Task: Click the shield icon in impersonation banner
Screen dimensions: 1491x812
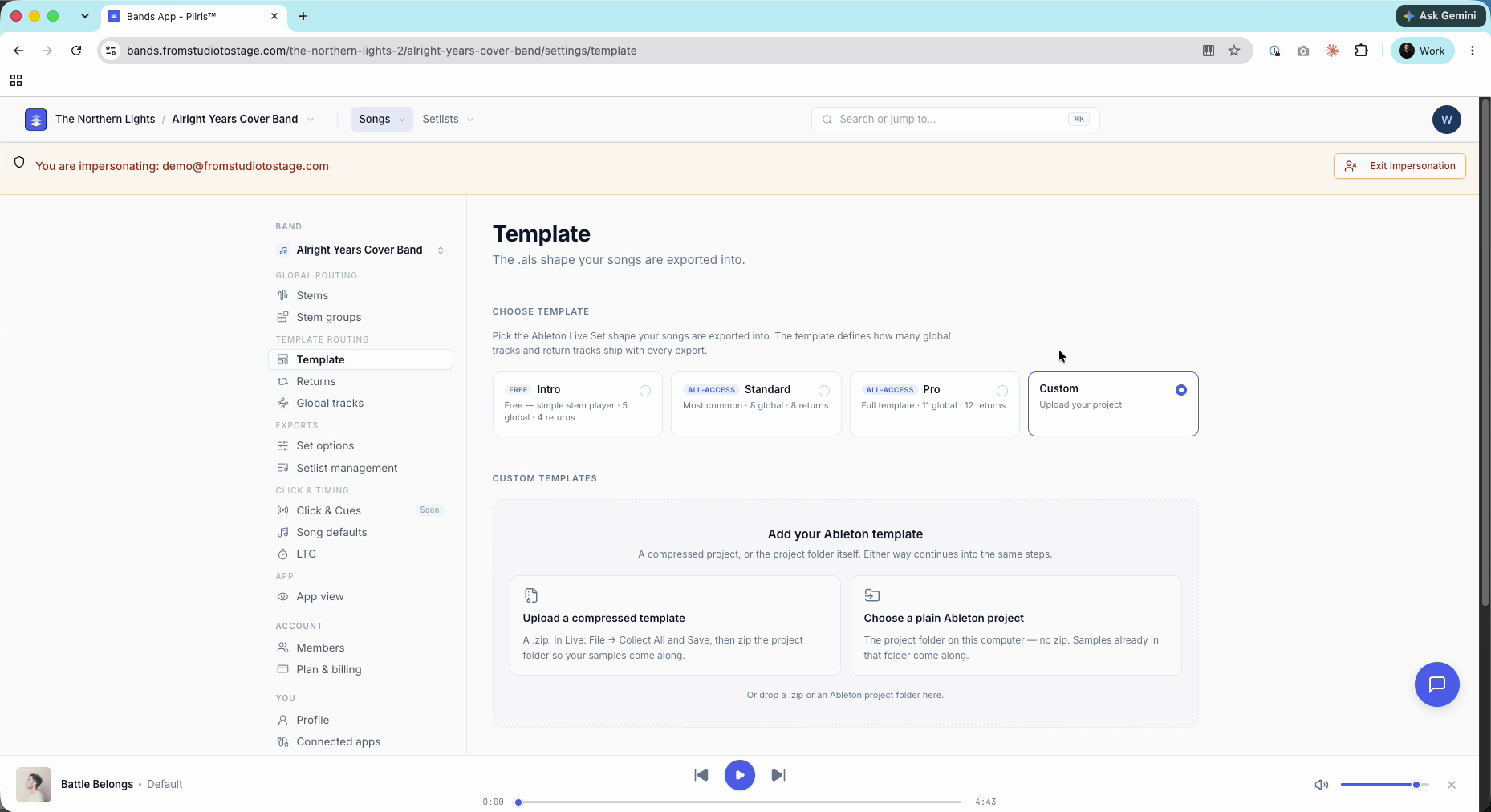Action: pyautogui.click(x=19, y=163)
